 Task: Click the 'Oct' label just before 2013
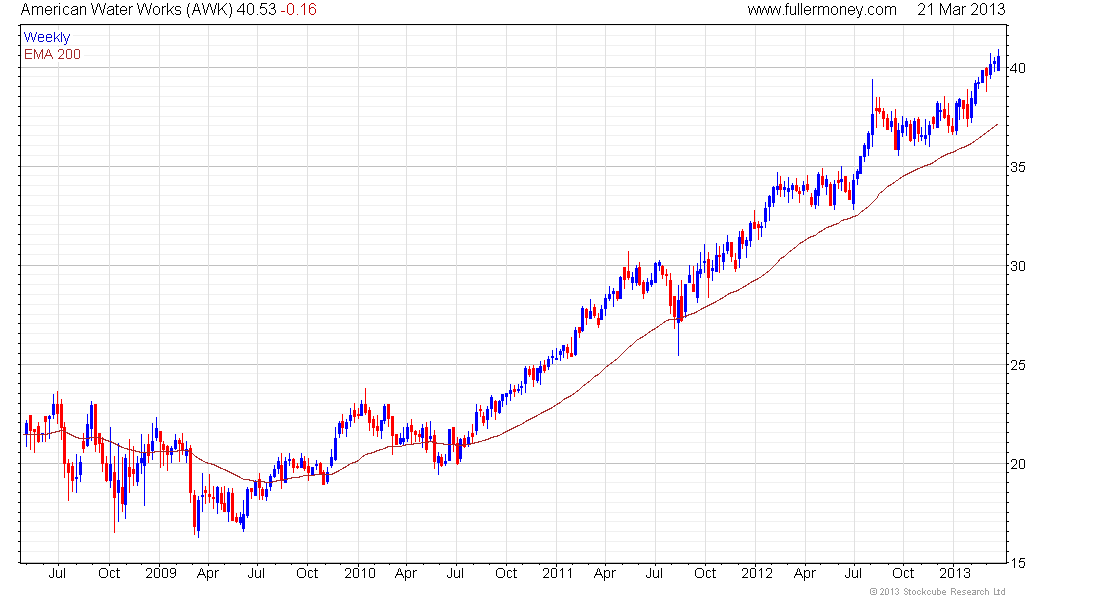click(x=903, y=573)
